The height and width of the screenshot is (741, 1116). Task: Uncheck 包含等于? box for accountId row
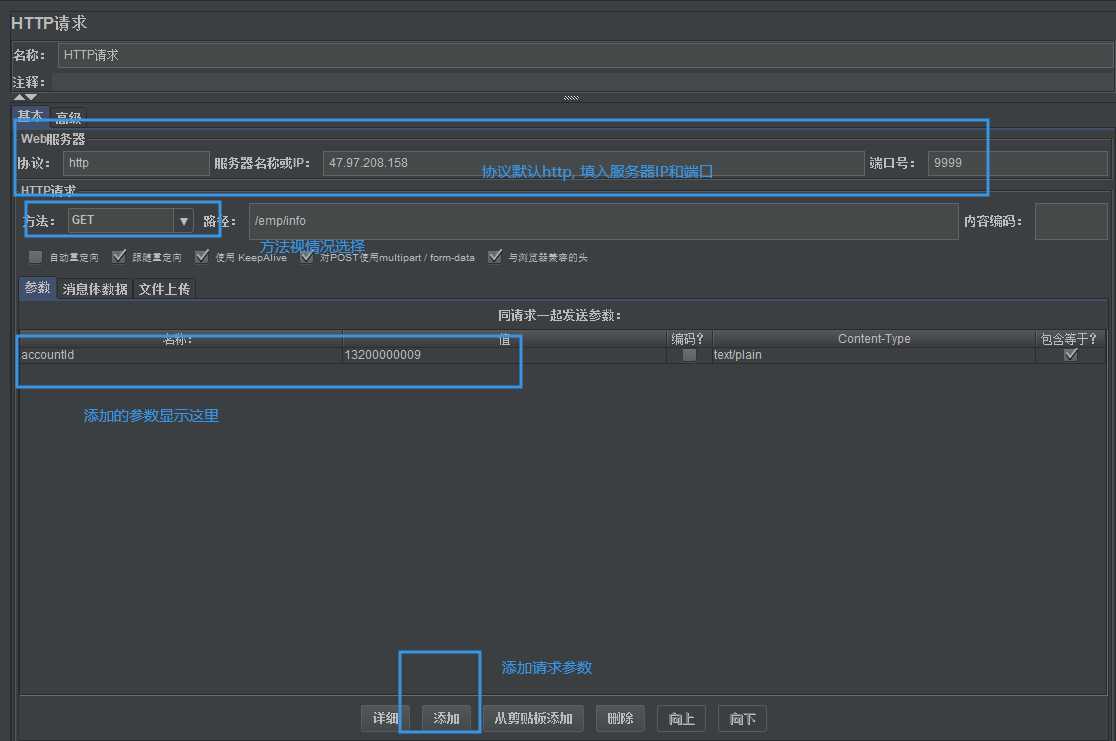1070,354
